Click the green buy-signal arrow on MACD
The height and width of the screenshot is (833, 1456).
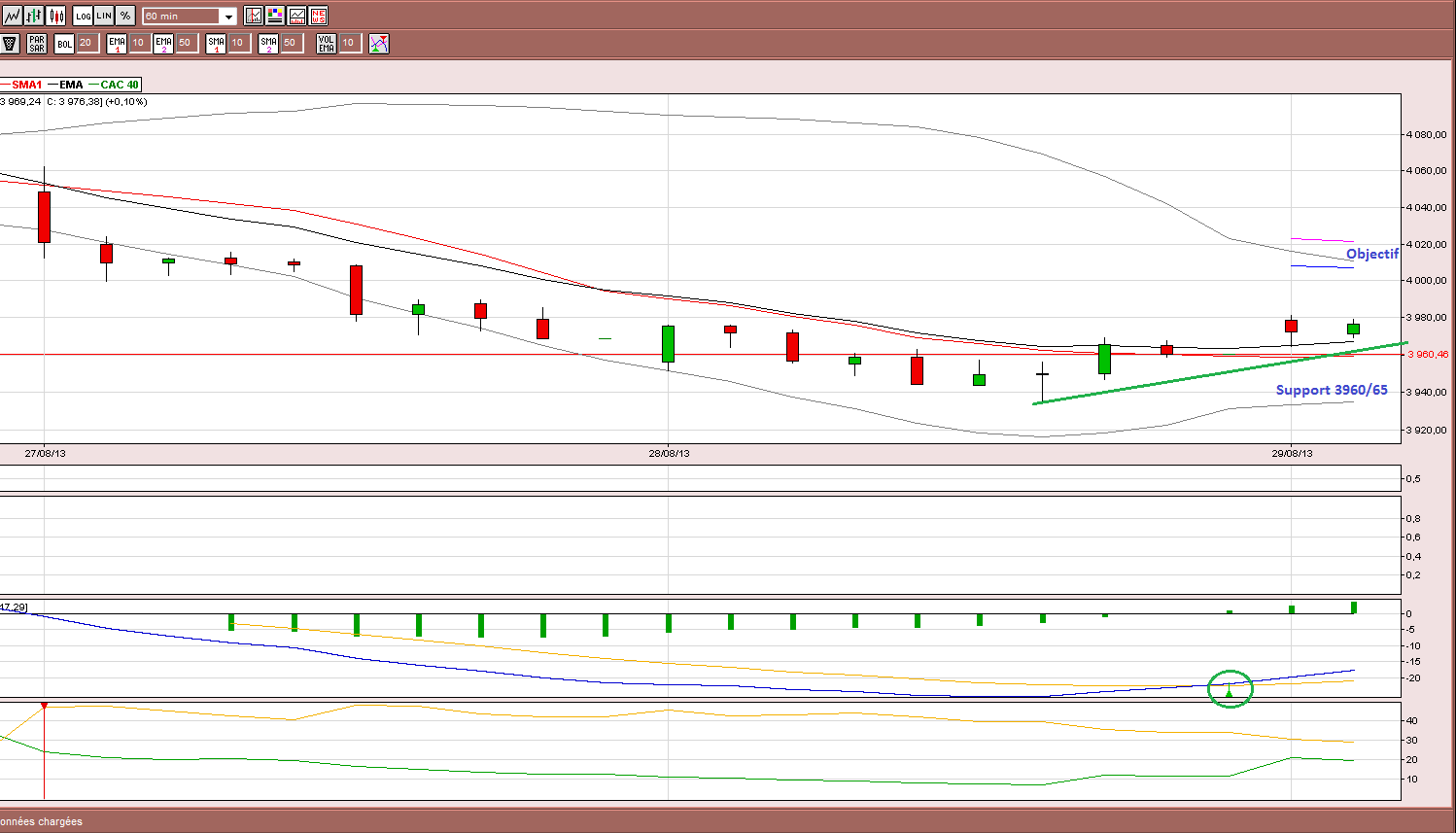click(x=1230, y=691)
